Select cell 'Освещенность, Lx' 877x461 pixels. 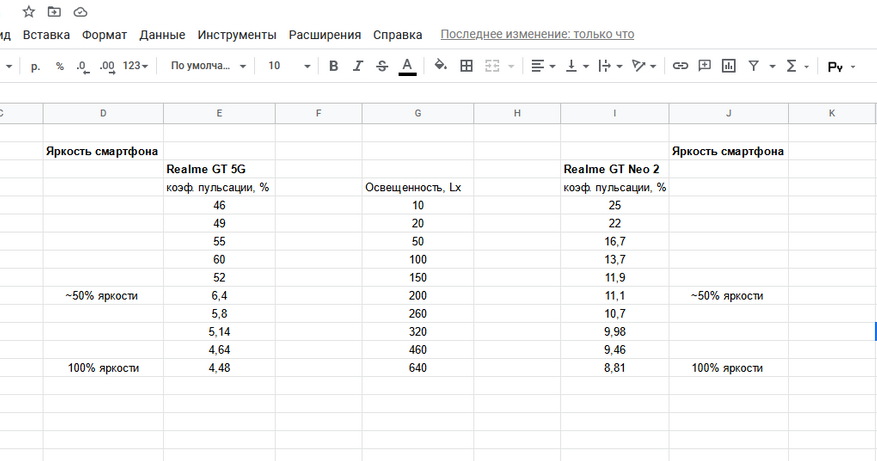[418, 187]
